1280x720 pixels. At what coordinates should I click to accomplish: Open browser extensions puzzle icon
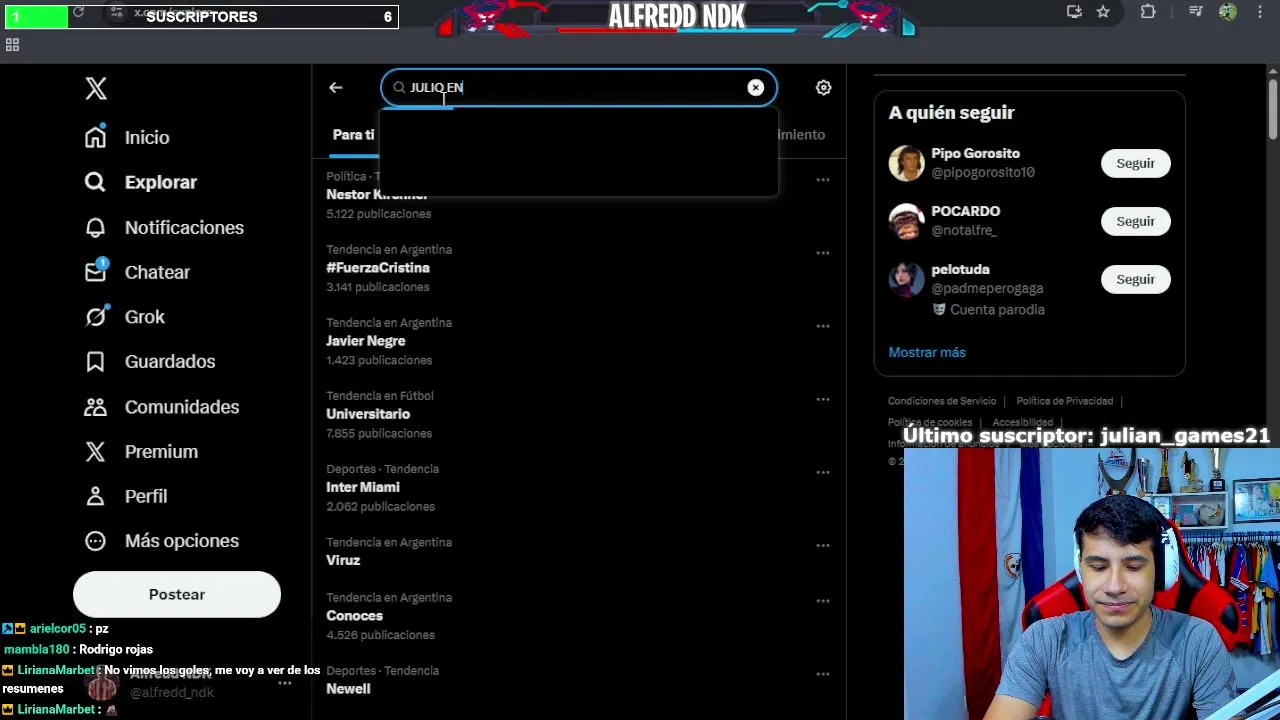(1148, 12)
